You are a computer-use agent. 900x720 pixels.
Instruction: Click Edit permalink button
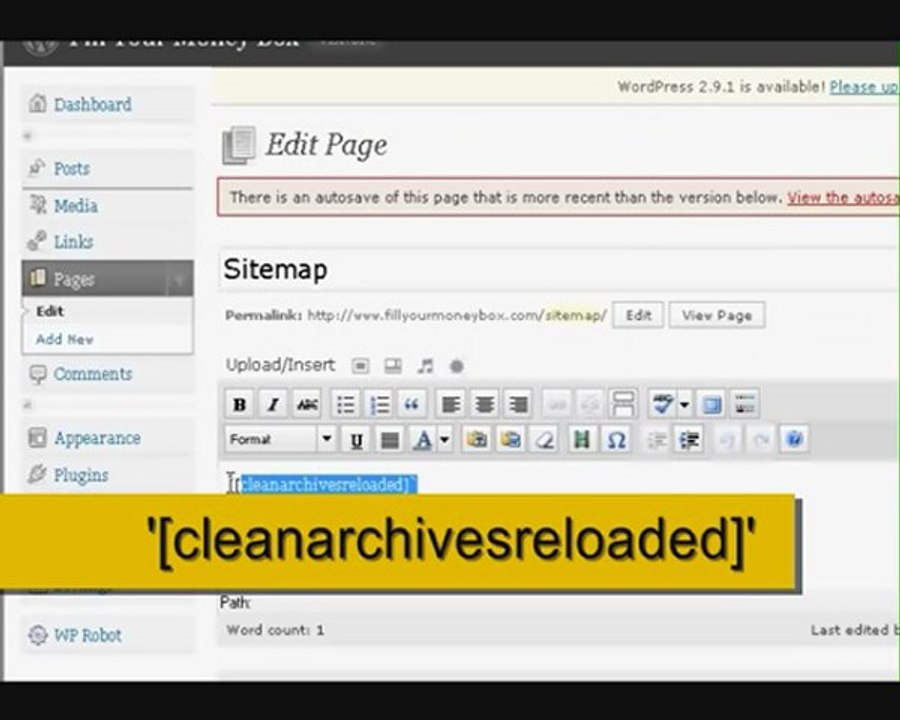click(638, 315)
